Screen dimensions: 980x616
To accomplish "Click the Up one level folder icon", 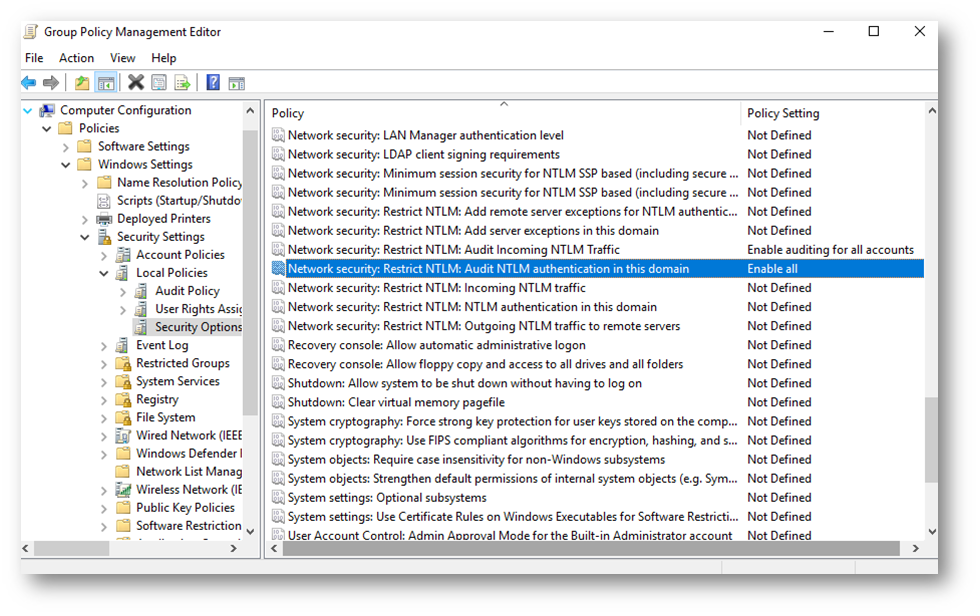I will [82, 83].
